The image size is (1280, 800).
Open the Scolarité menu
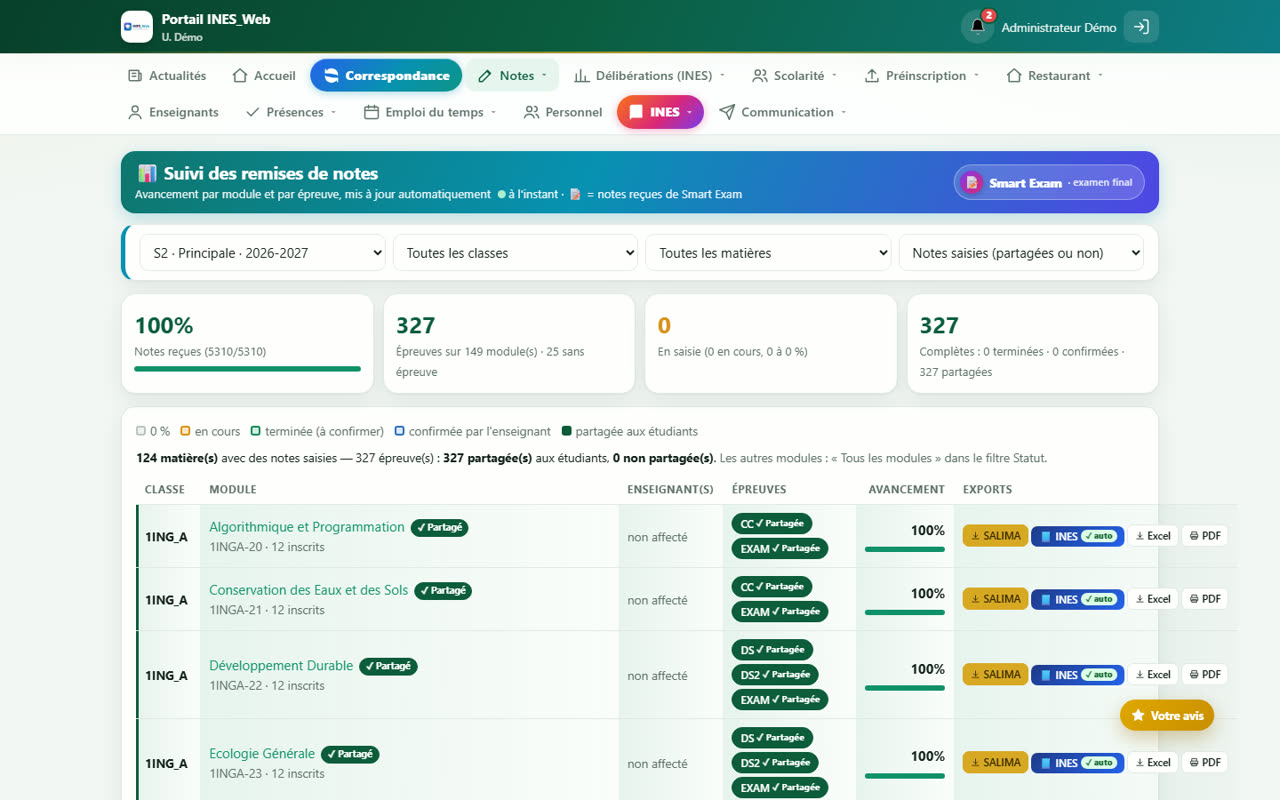[795, 76]
